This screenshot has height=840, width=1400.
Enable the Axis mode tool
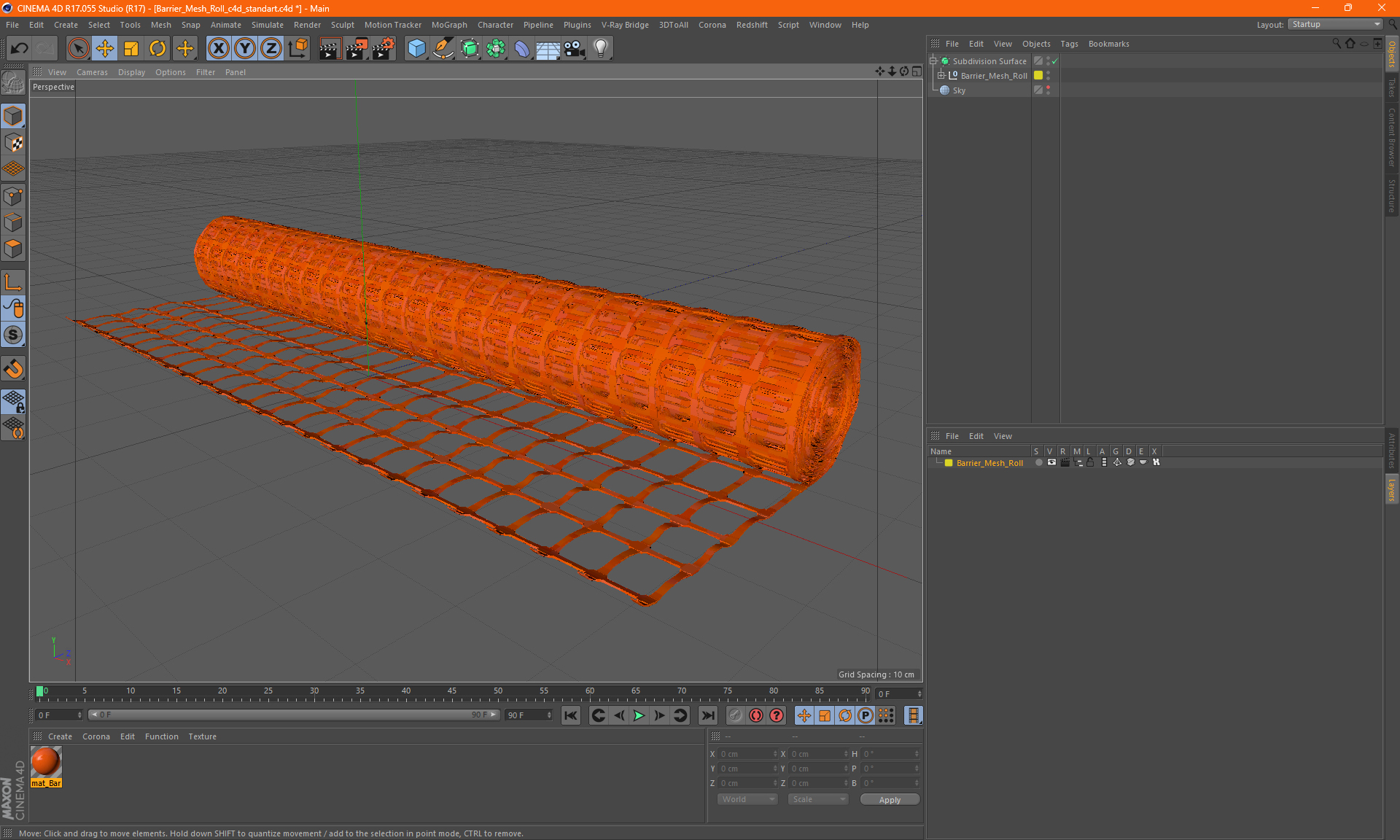pyautogui.click(x=13, y=282)
